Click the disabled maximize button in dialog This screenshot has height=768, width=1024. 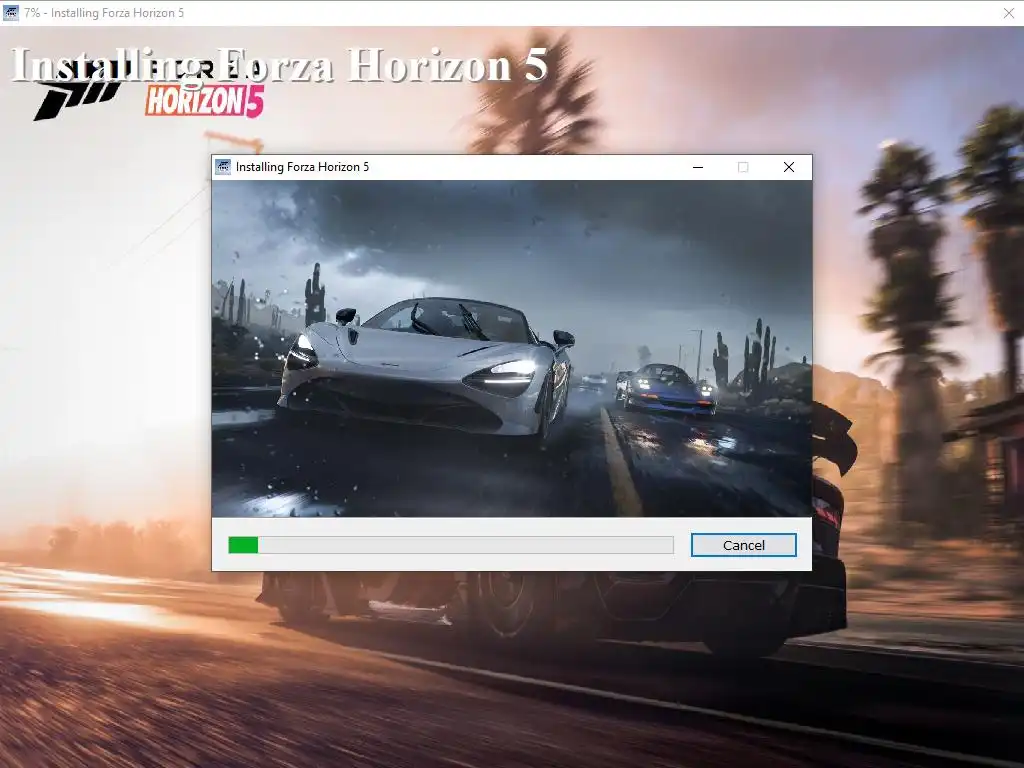click(743, 167)
